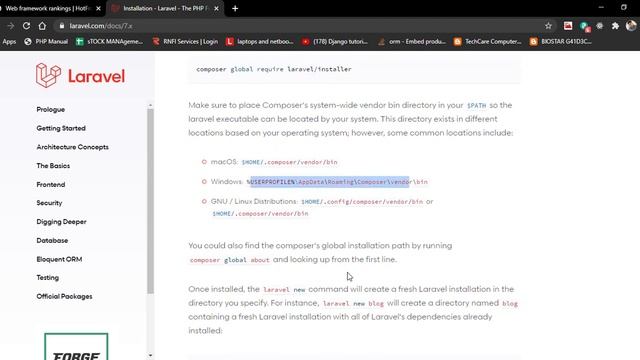Image resolution: width=640 pixels, height=360 pixels.
Task: Click the sidebar scroll down arrow
Action: tap(150, 356)
